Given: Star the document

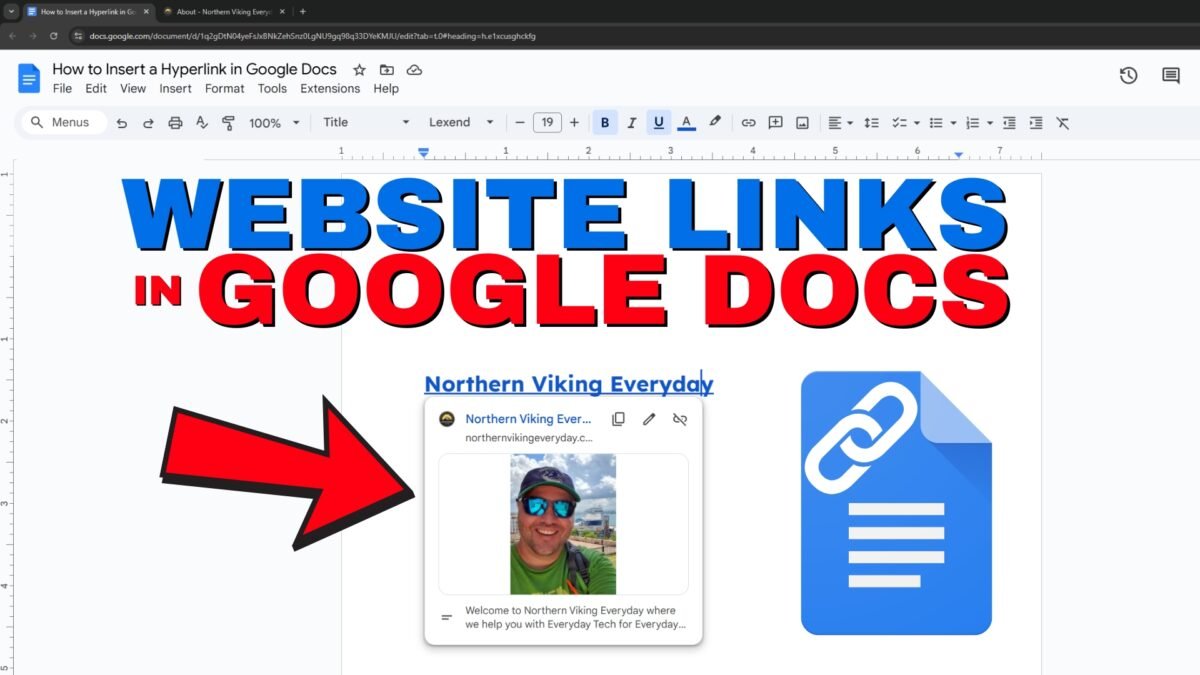Looking at the screenshot, I should tap(359, 70).
